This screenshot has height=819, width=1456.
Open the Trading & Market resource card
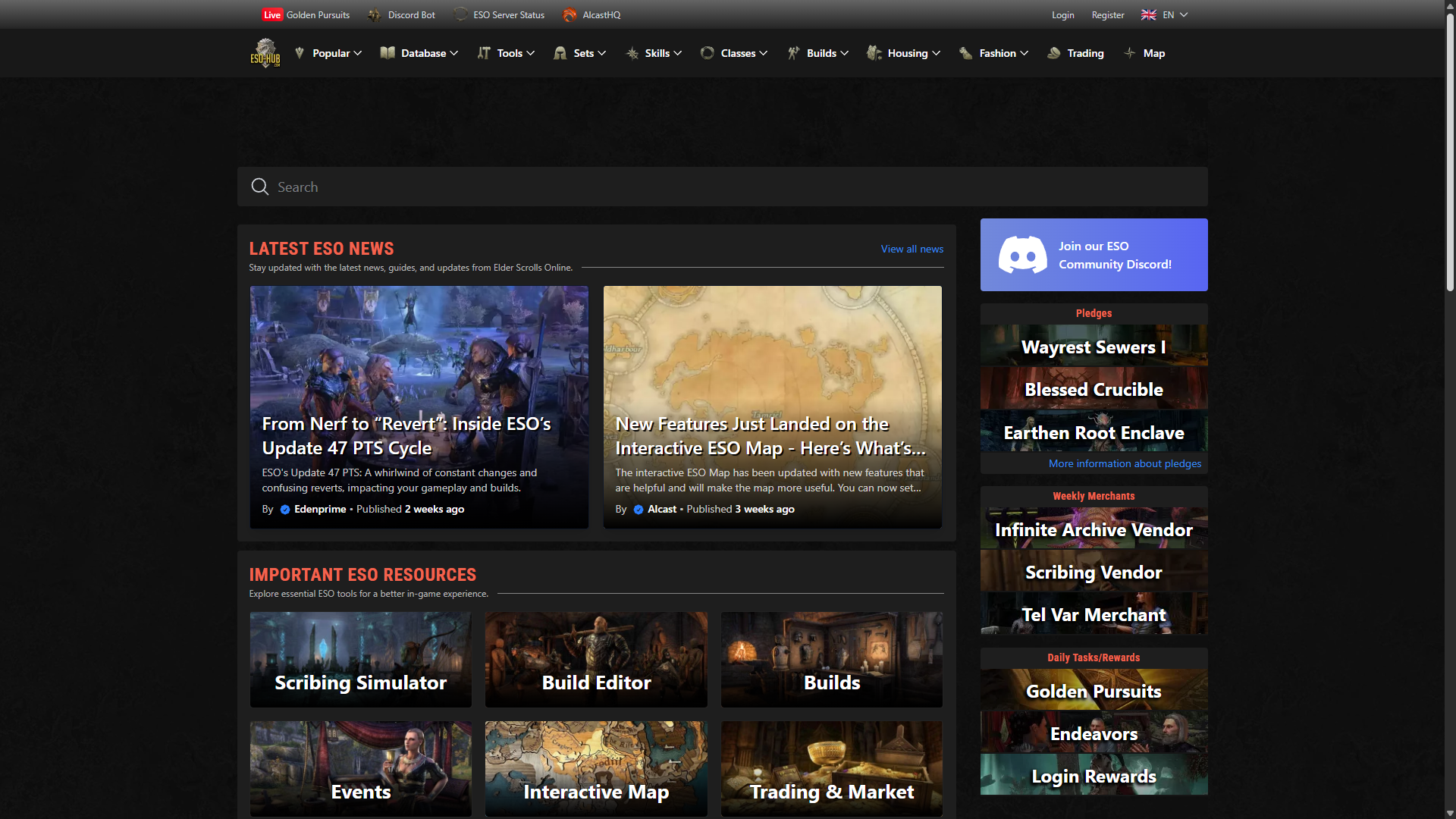[x=832, y=769]
